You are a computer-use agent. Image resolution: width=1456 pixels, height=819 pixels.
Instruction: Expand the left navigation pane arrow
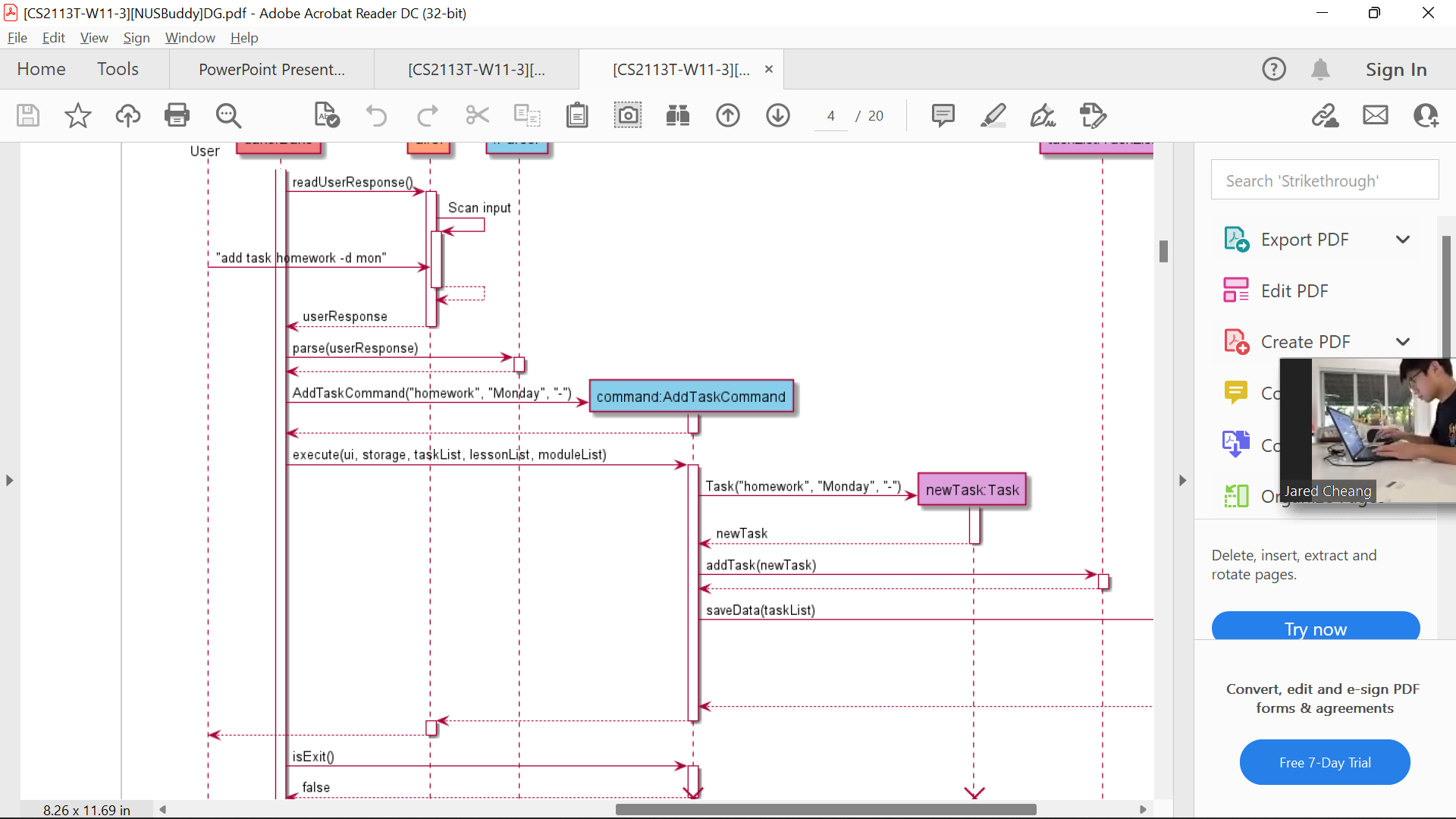tap(9, 480)
